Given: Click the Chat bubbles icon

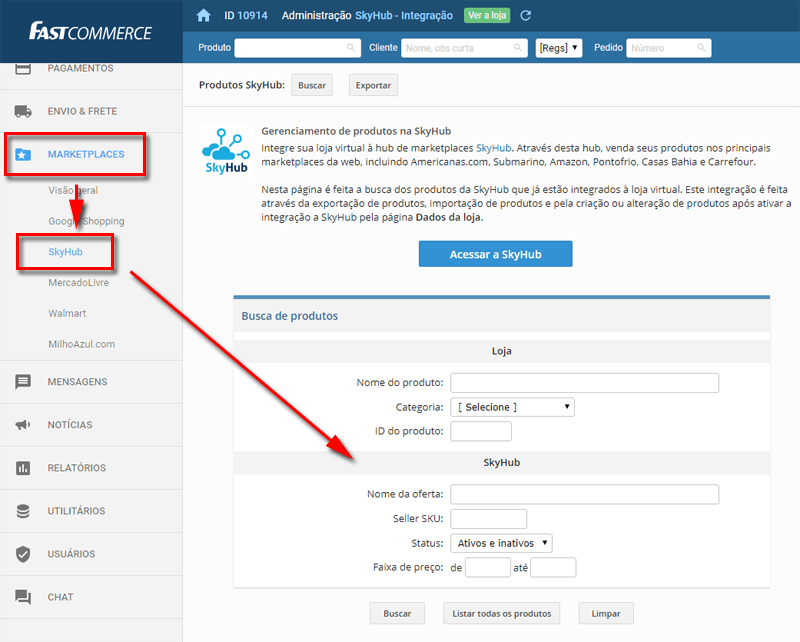Looking at the screenshot, I should click(22, 597).
